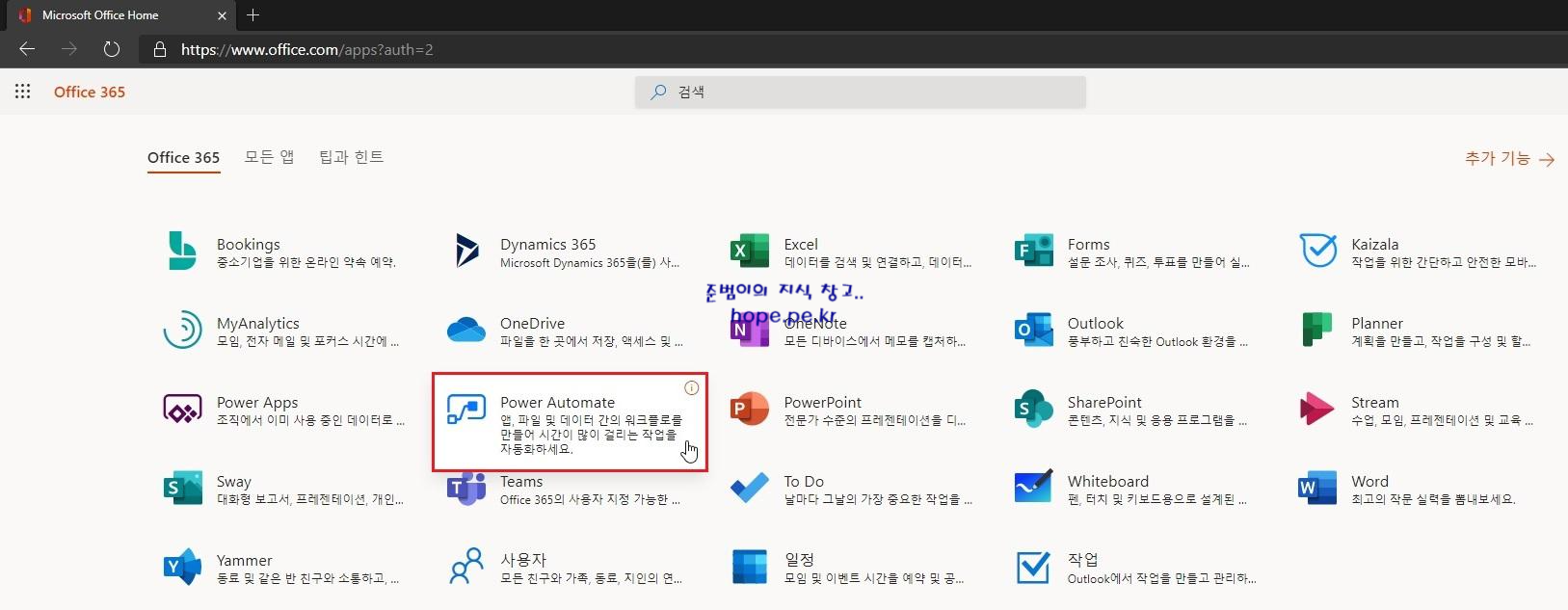Viewport: 1568px width, 610px height.
Task: Open the Teams app icon
Action: coord(466,489)
